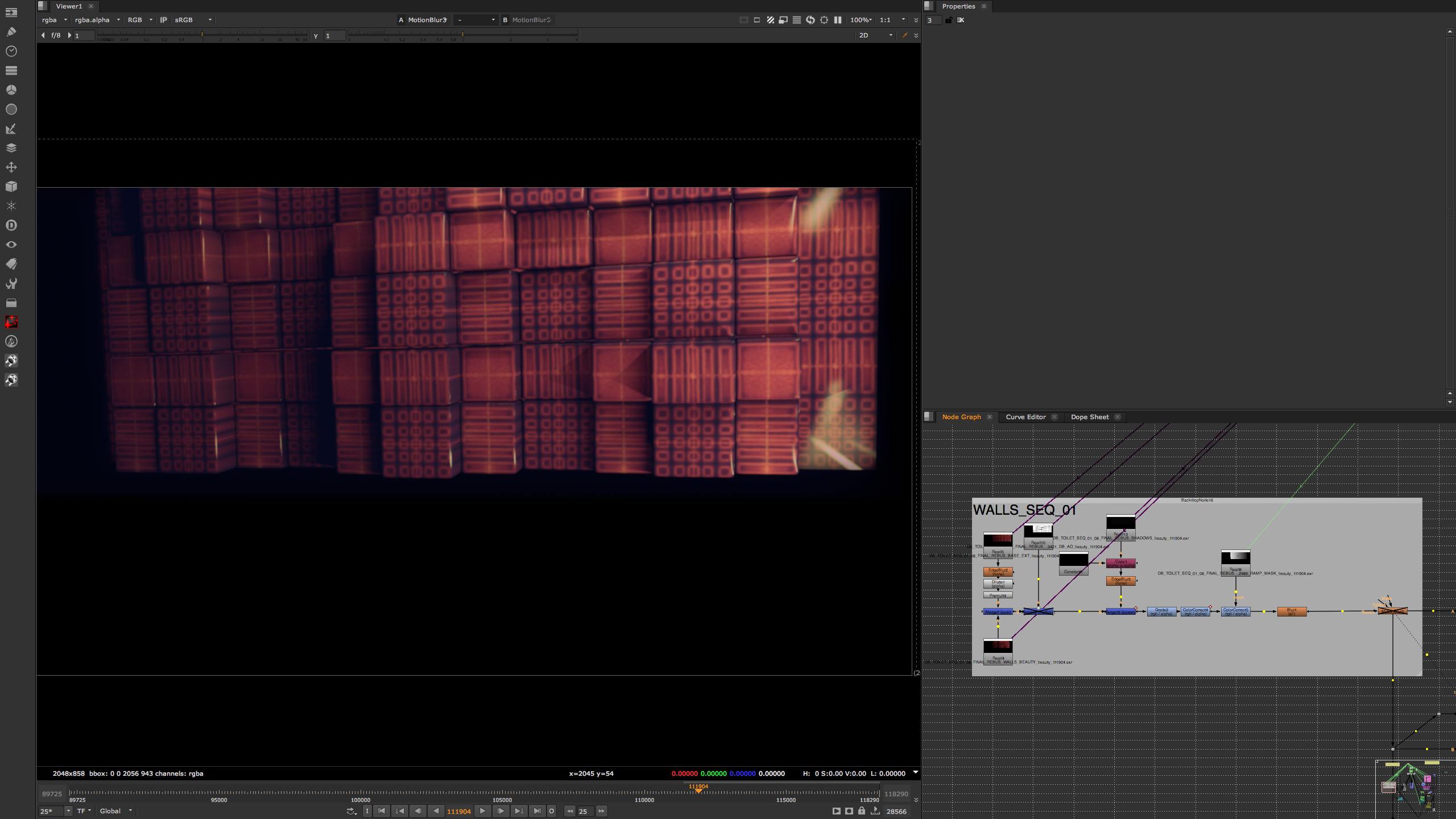
Task: Open the 3D nodes cube icon
Action: (11, 187)
